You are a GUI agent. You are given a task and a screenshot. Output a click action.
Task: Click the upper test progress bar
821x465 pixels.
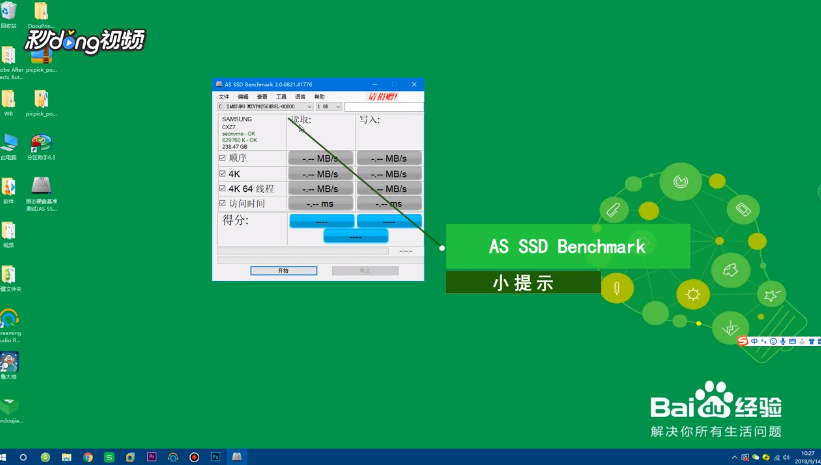[x=303, y=251]
